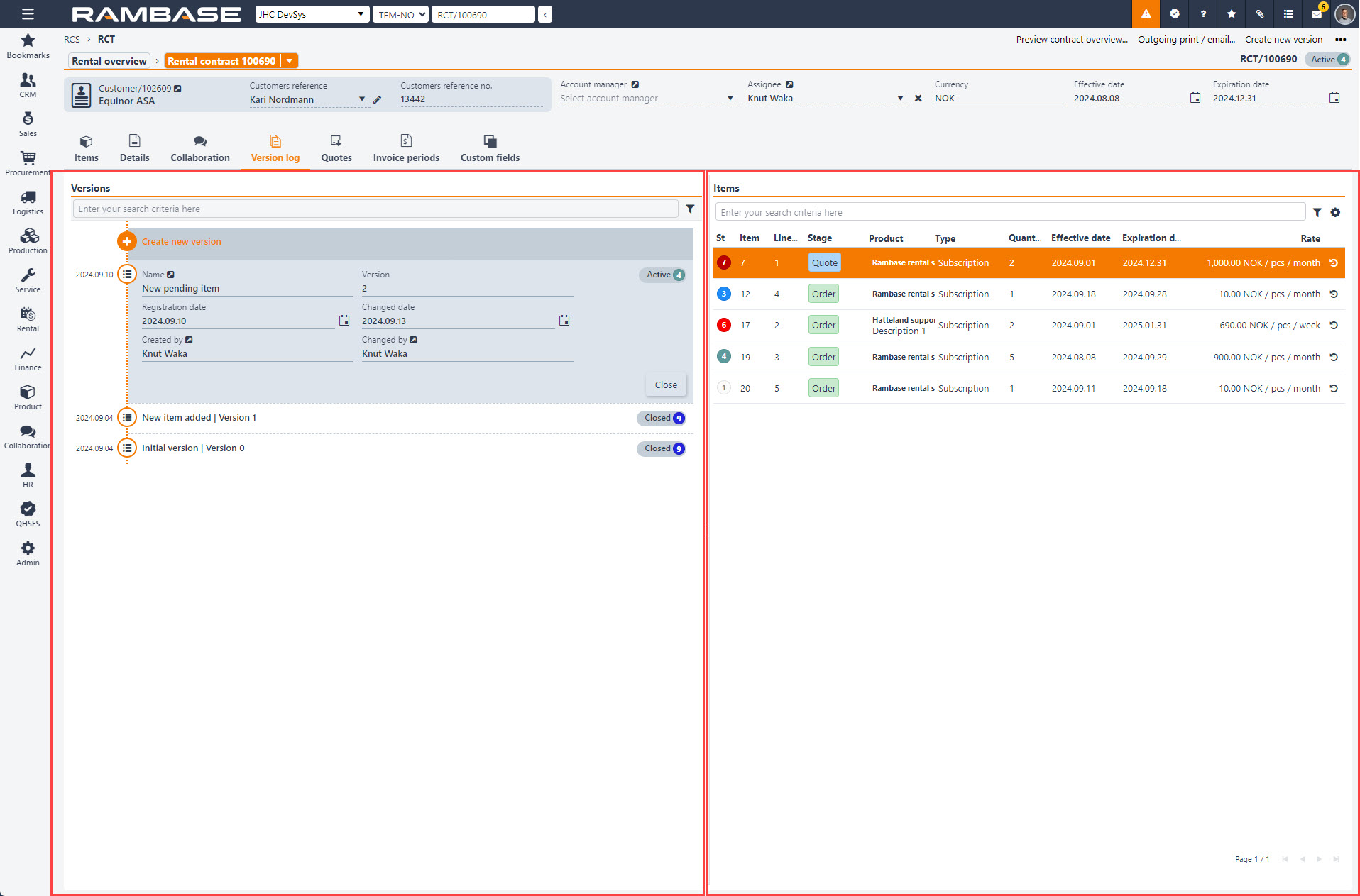Open mail inbox notifications icon
This screenshot has height=896, width=1360.
(x=1317, y=14)
